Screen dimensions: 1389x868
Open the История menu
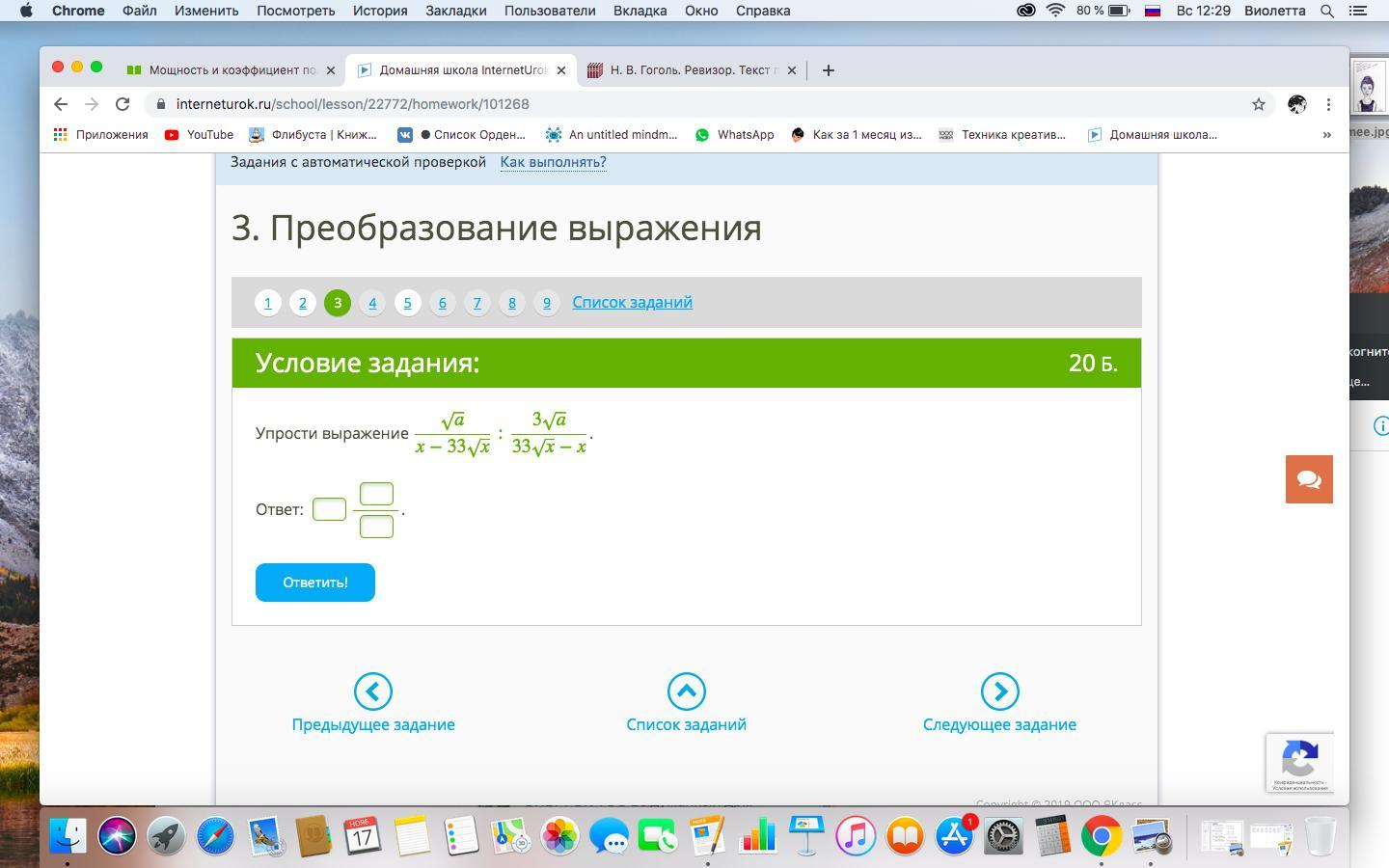point(380,11)
